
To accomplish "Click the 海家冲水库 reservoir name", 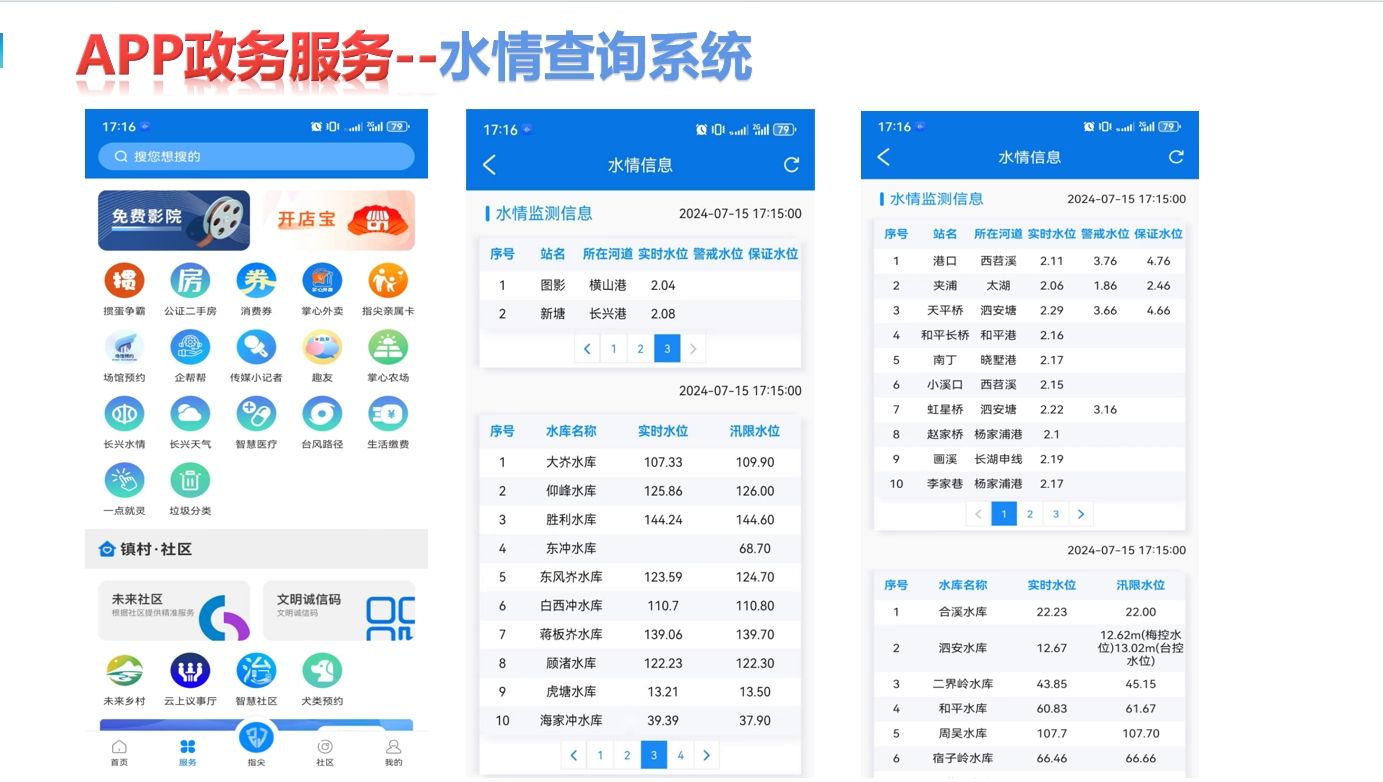I will 571,720.
